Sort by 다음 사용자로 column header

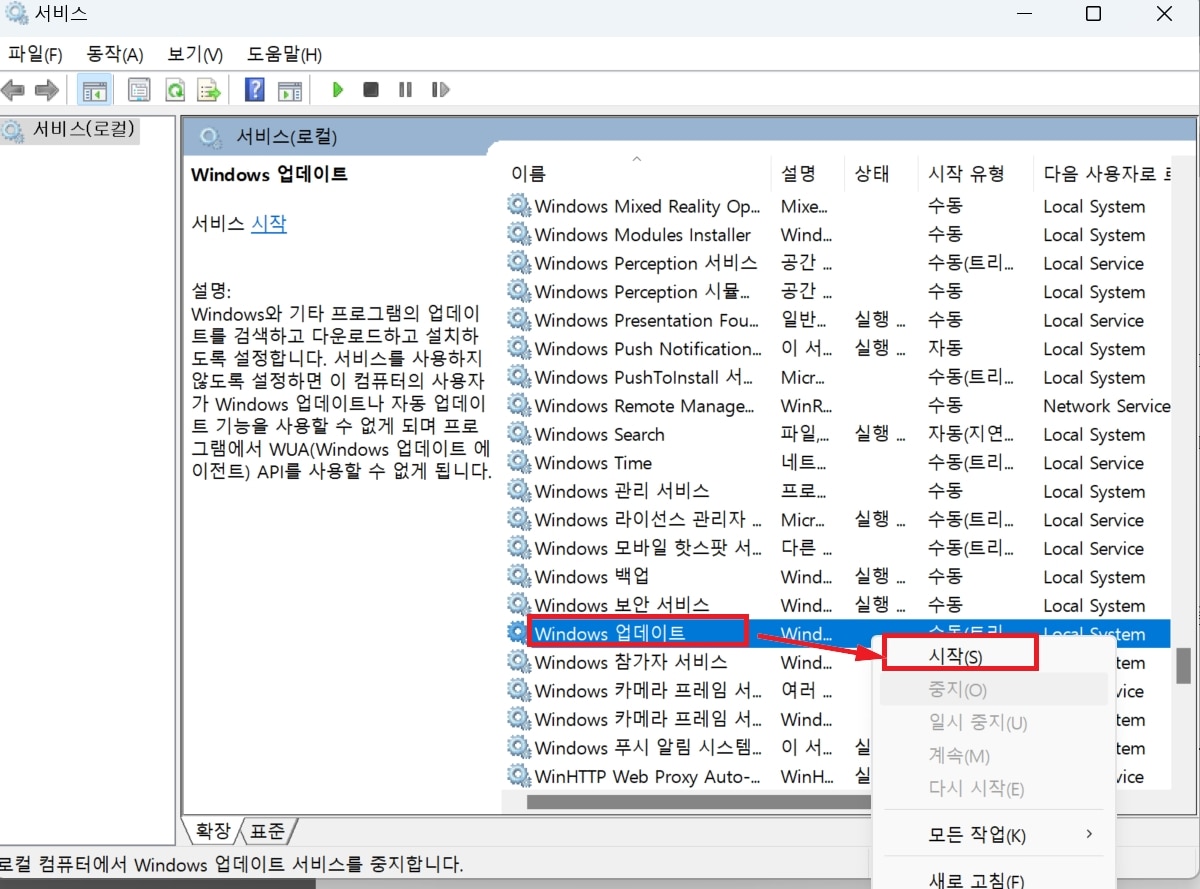point(1103,173)
